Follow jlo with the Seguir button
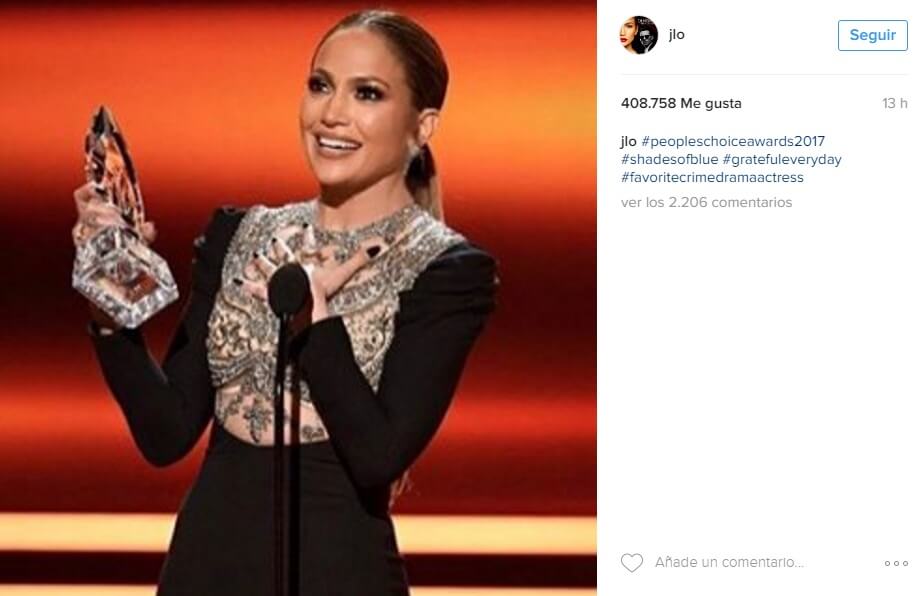915x596 pixels. click(872, 35)
